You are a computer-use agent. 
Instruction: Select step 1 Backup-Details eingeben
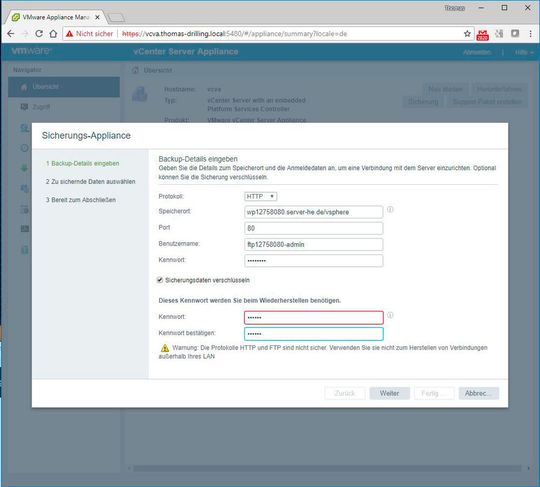tap(83, 163)
